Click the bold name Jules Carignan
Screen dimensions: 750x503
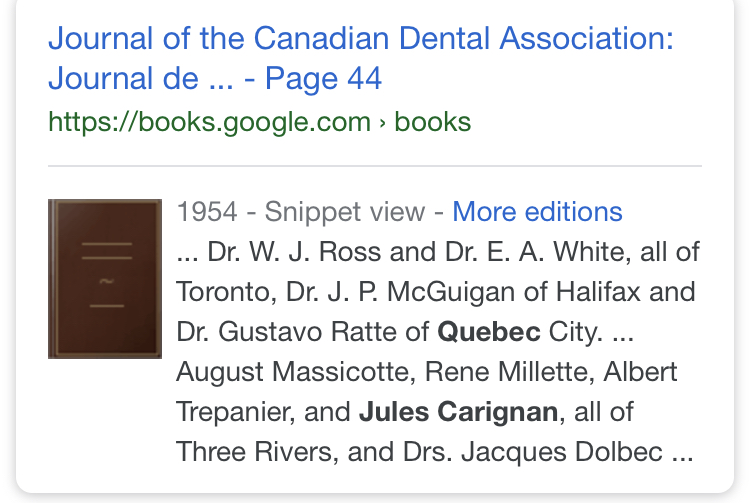[459, 412]
